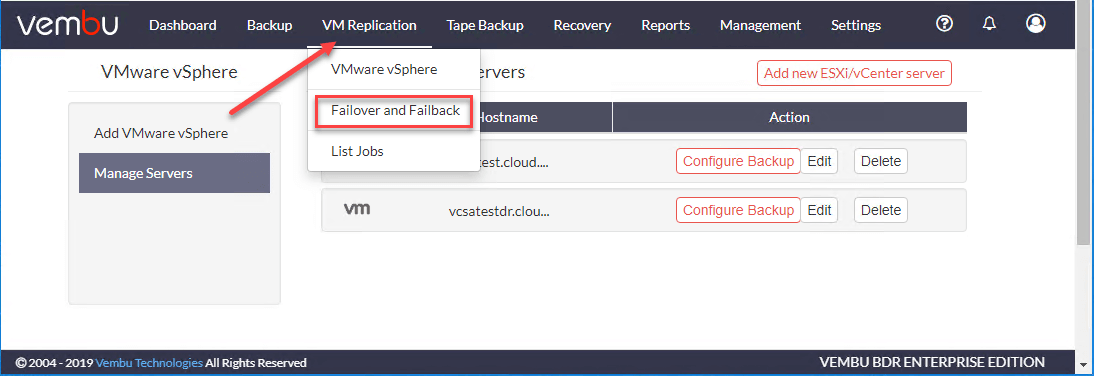1094x376 pixels.
Task: Open the Management menu
Action: 760,25
